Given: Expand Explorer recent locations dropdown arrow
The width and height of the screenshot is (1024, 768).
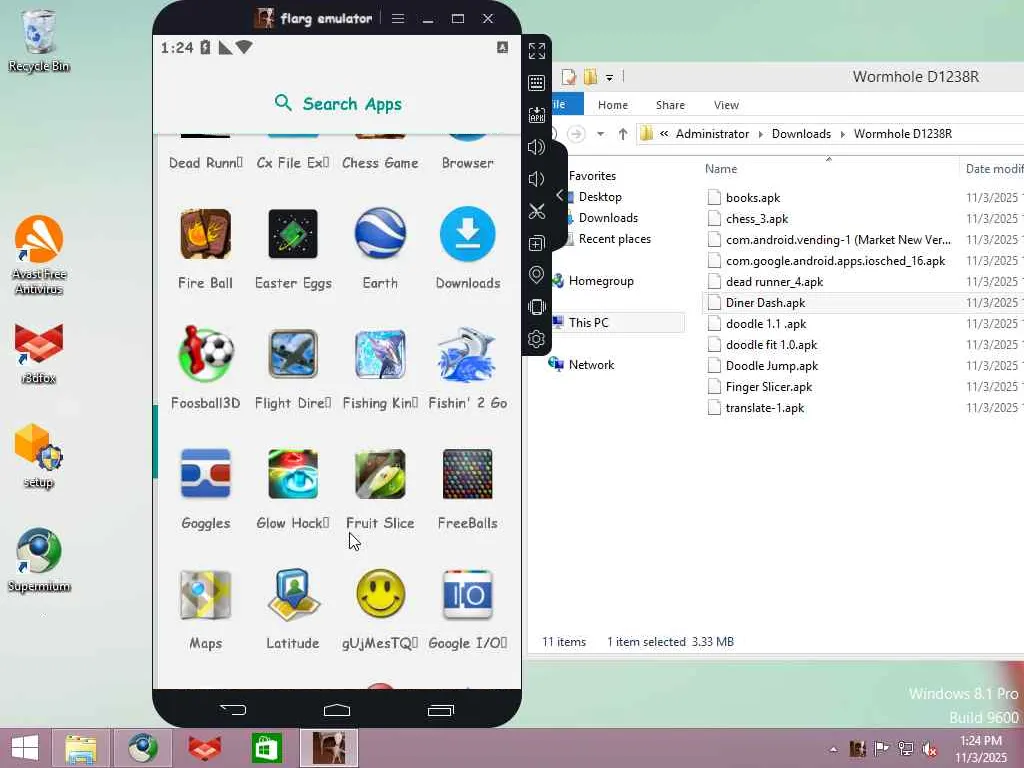Looking at the screenshot, I should [x=600, y=134].
